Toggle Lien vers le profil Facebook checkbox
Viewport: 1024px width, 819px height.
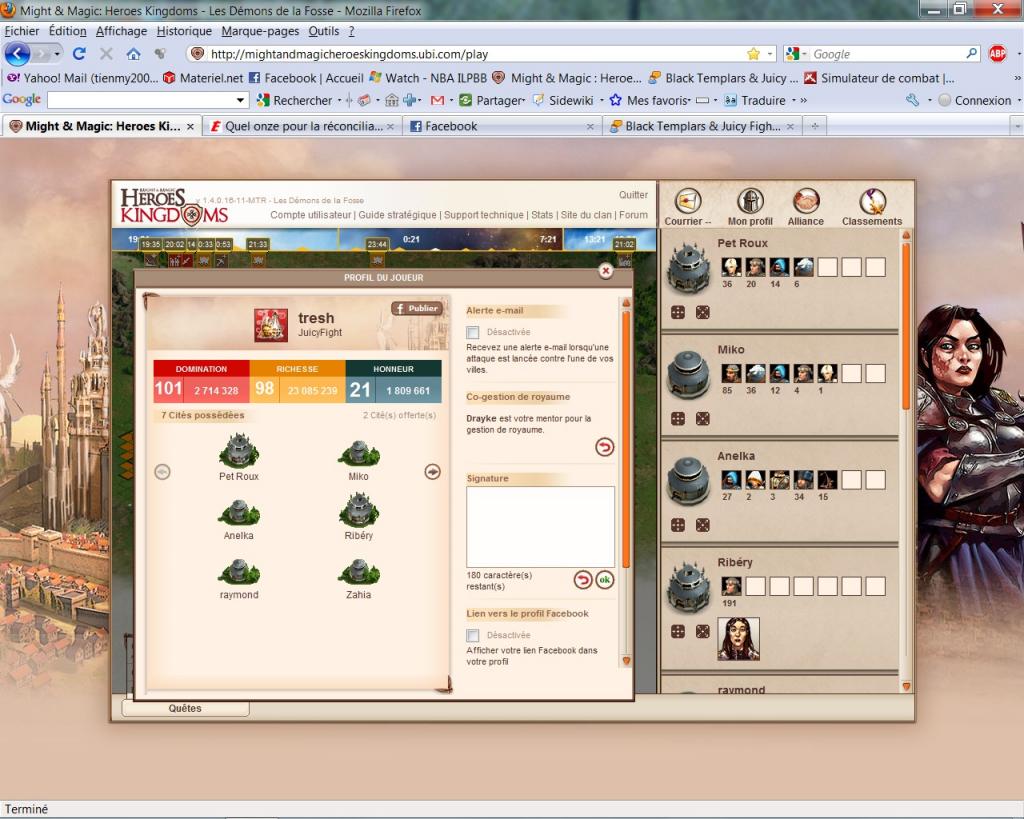[473, 635]
